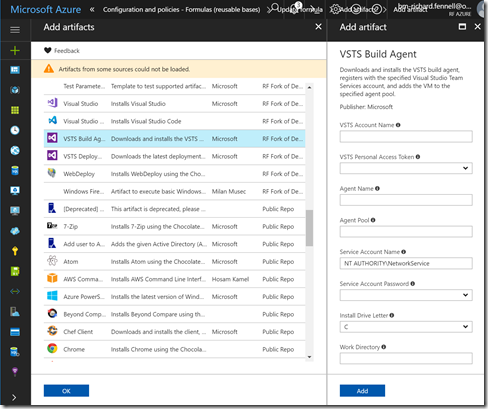This screenshot has width=488, height=409.
Task: Open the All resources grid icon
Action: 15,110
